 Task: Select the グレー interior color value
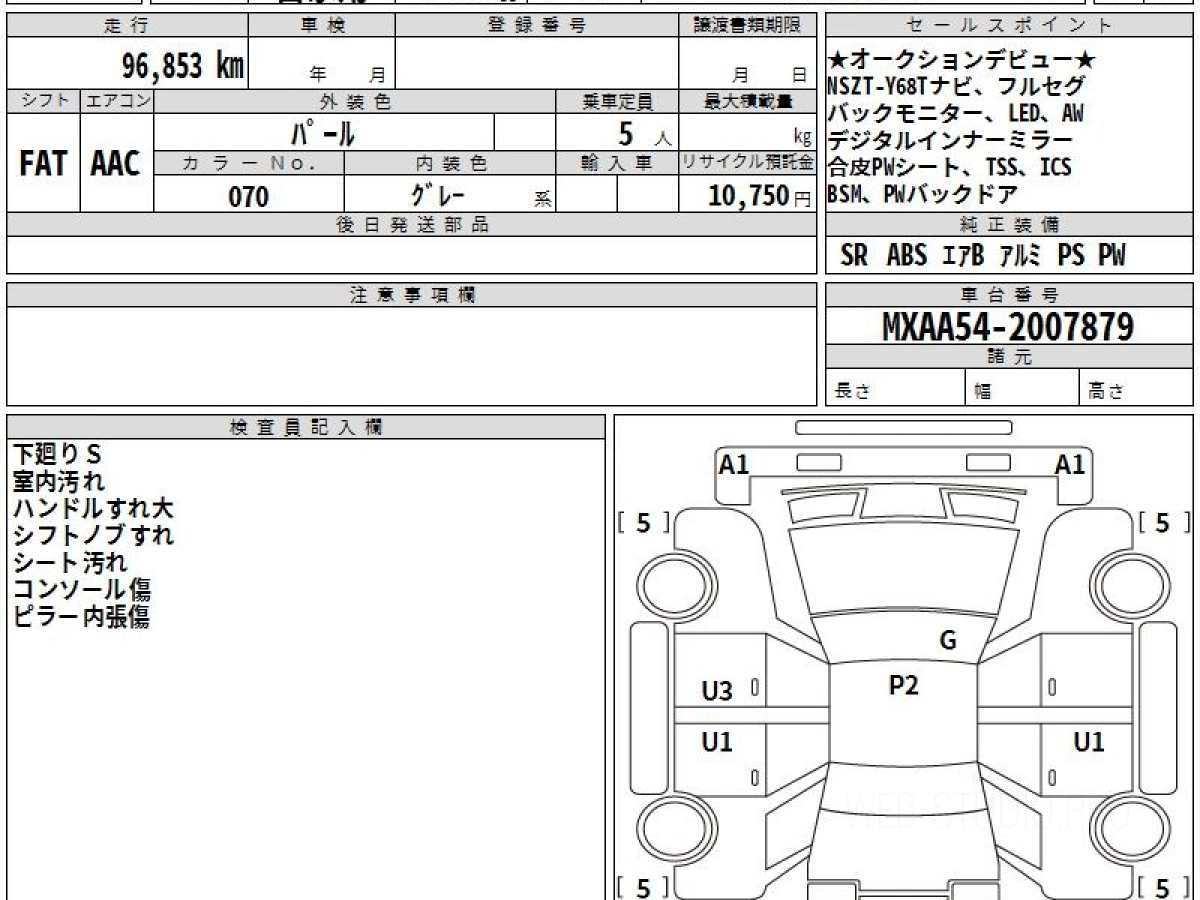point(440,195)
